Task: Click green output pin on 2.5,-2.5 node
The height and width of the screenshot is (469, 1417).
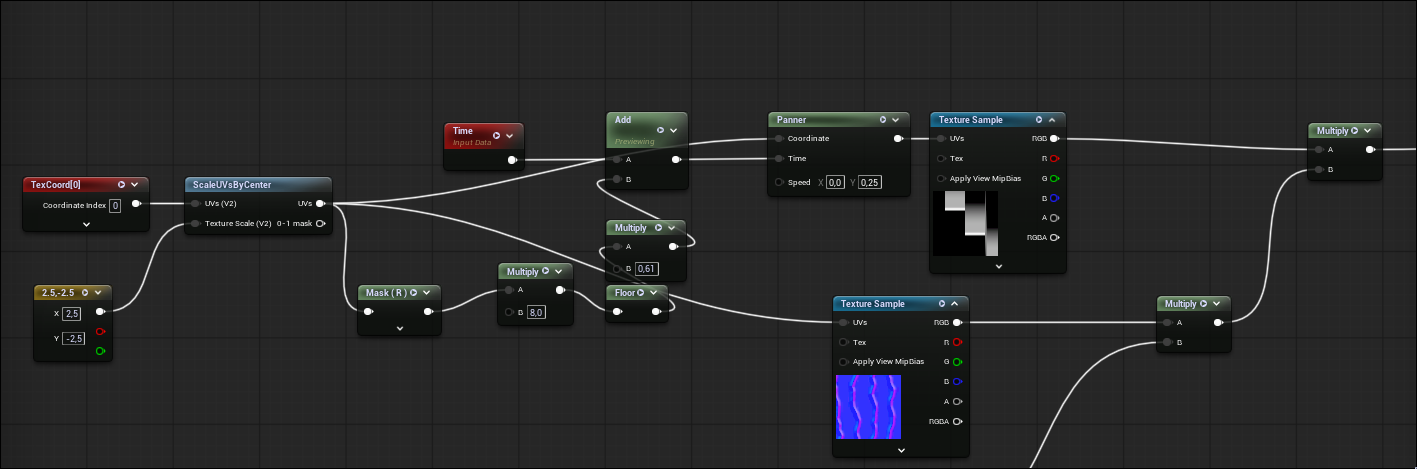Action: pyautogui.click(x=101, y=351)
